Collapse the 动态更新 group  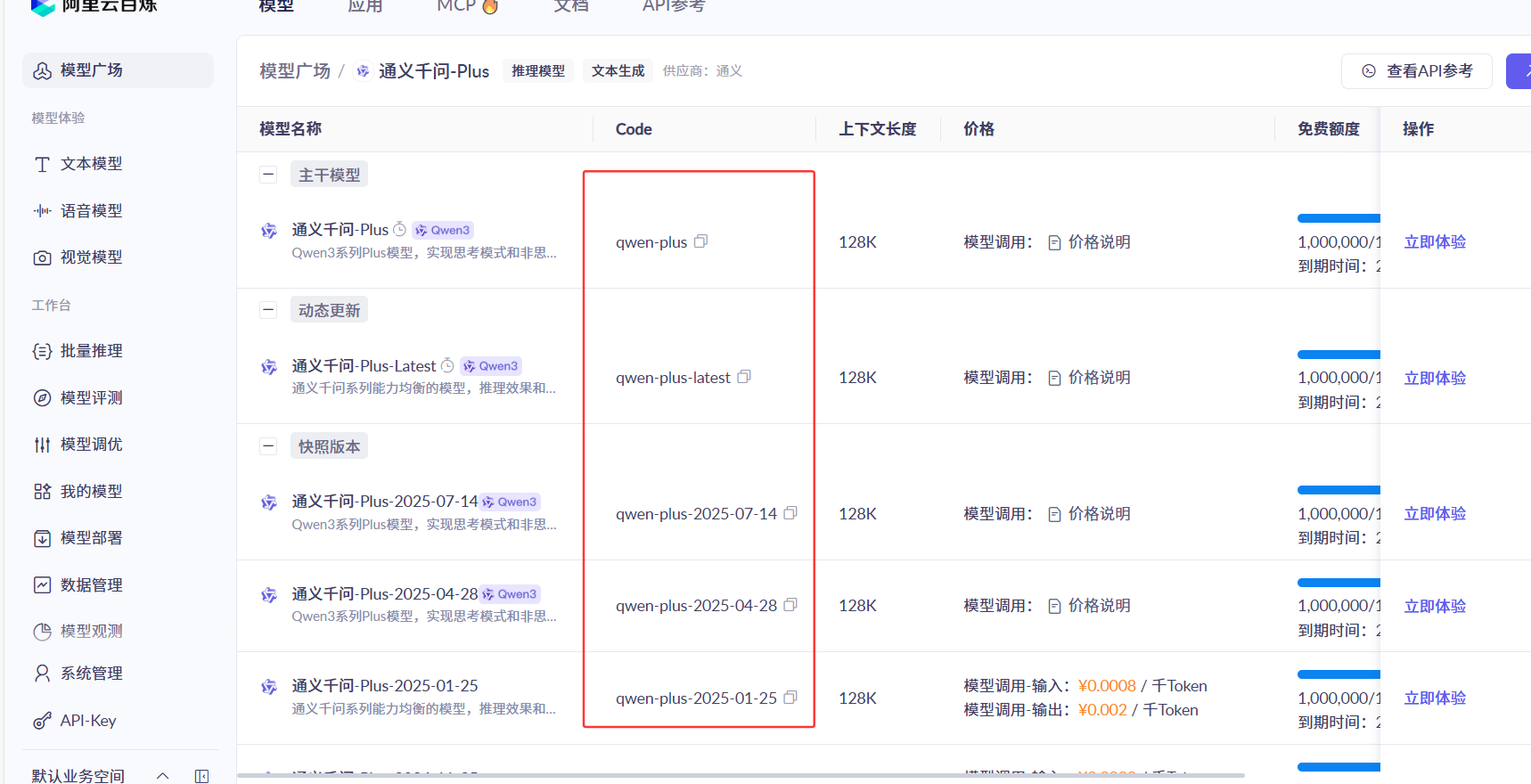pos(268,310)
